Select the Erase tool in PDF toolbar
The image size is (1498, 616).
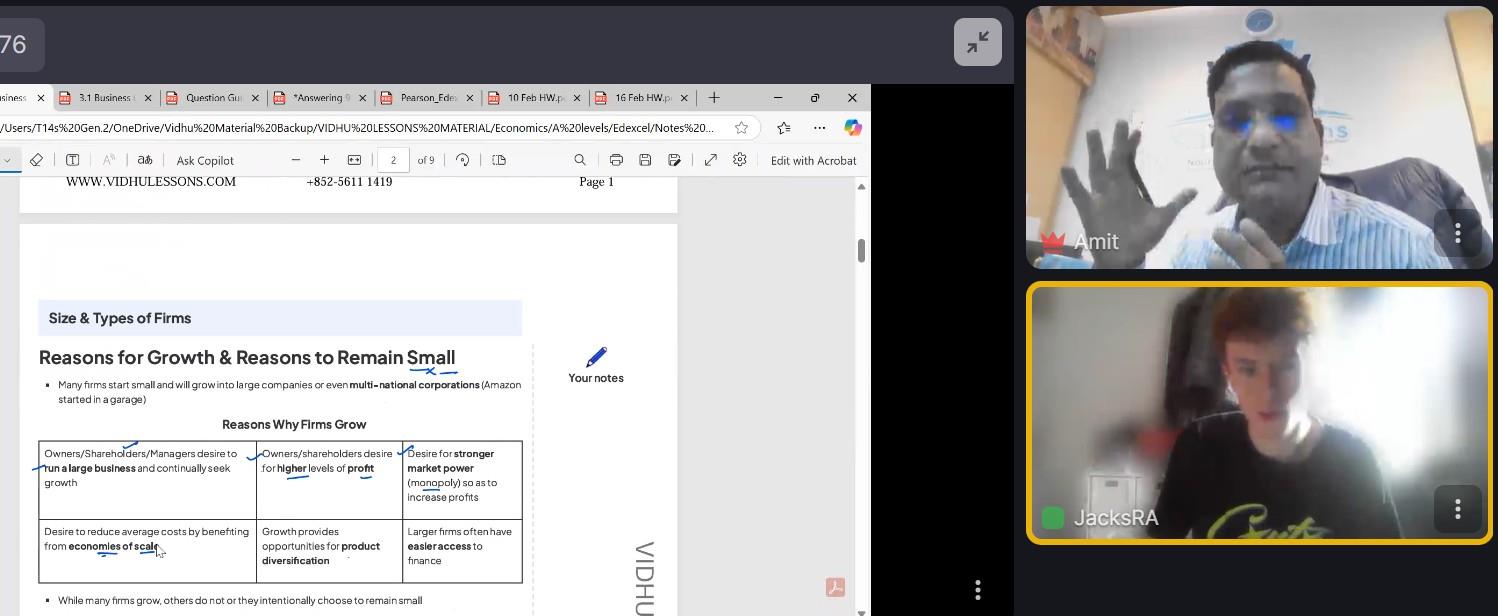36,160
